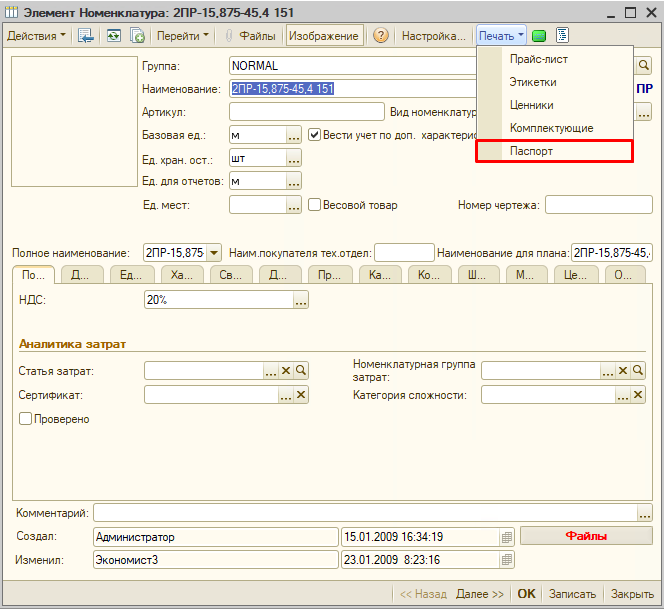Select Прайс-лист from print menu
664x609 pixels.
[x=555, y=59]
